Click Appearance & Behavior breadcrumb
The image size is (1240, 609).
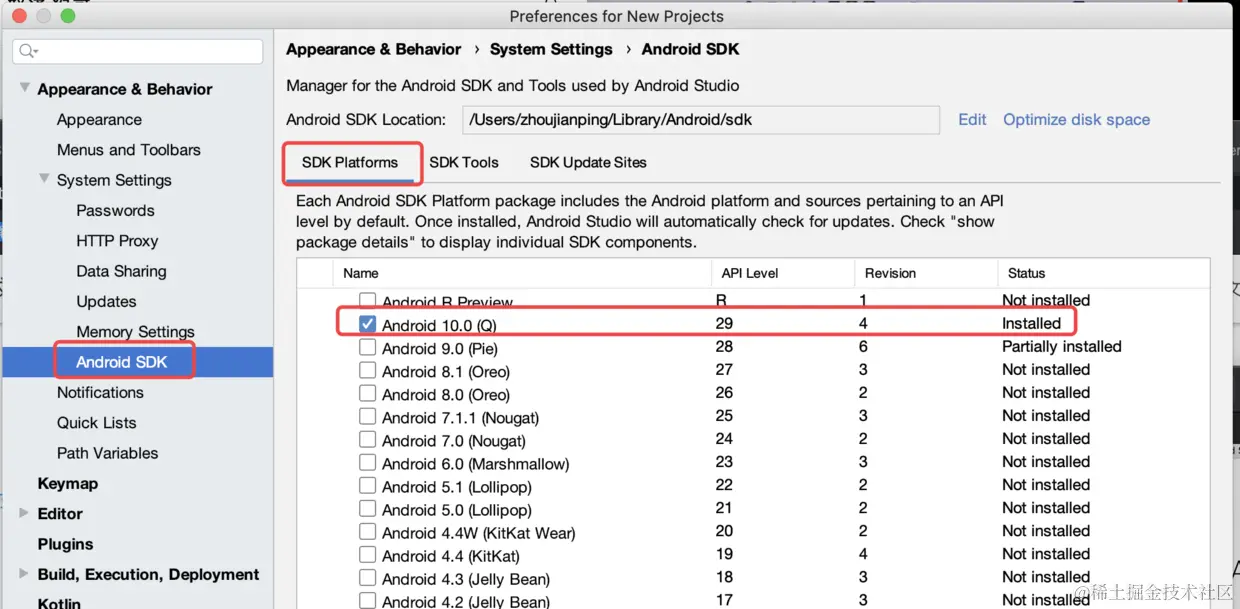tap(374, 49)
